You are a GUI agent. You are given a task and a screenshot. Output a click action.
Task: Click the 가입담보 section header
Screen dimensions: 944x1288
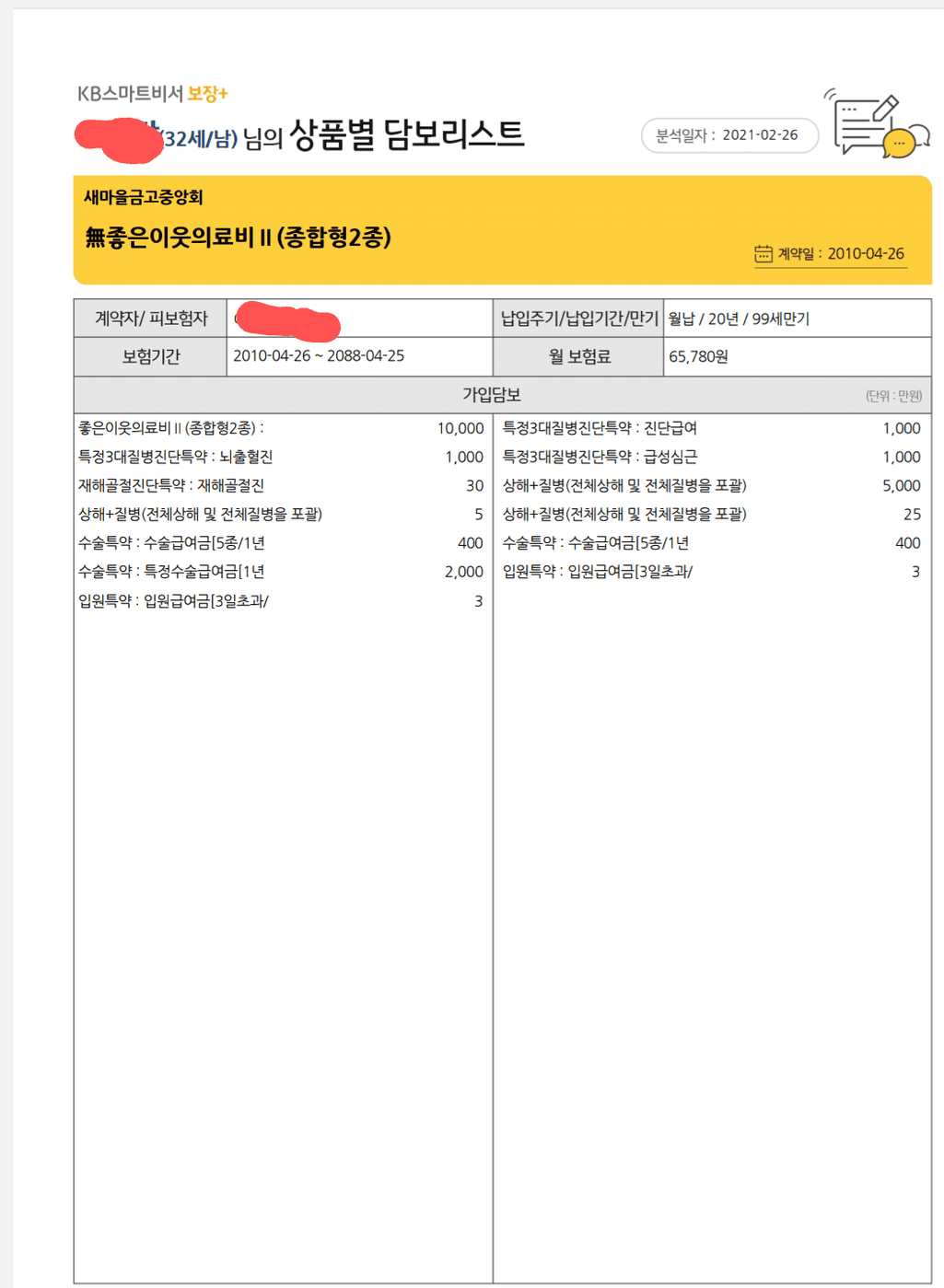point(492,395)
